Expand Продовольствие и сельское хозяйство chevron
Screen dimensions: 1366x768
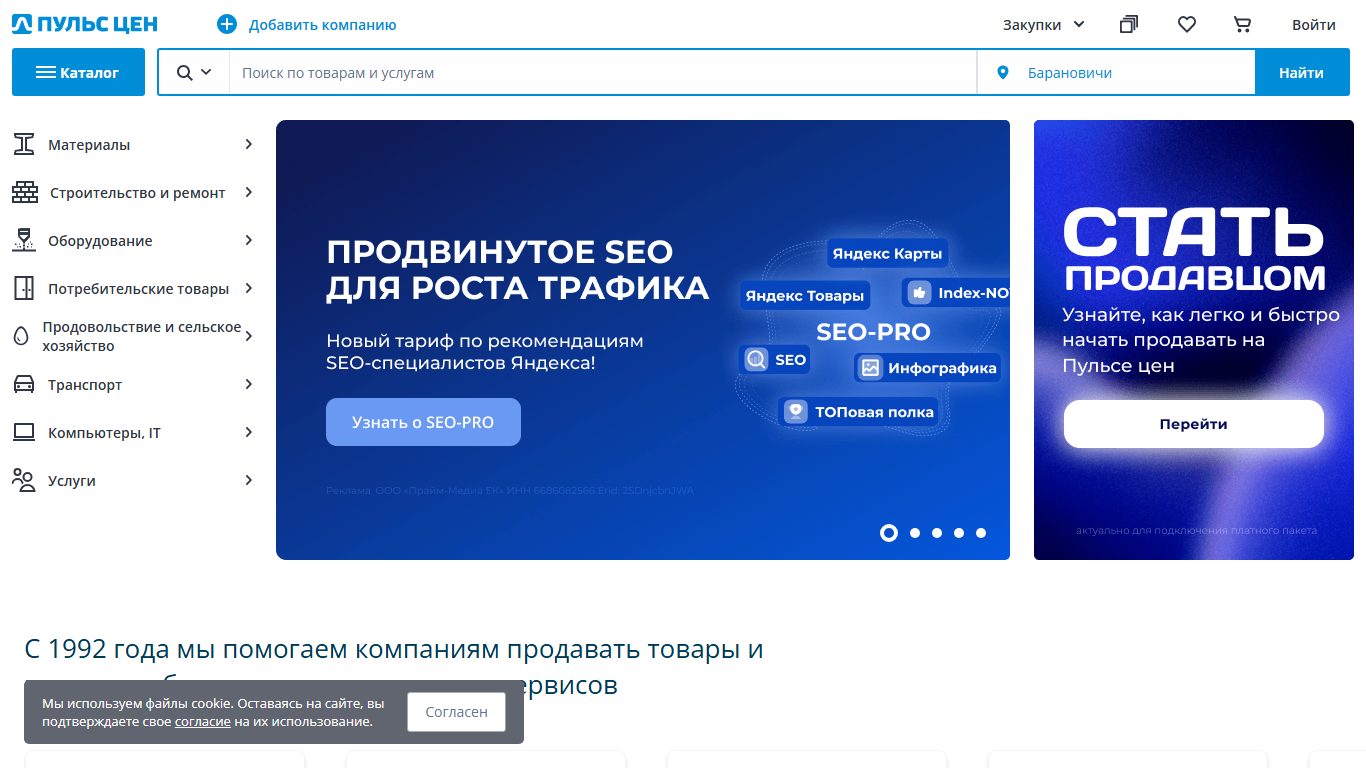pos(249,336)
